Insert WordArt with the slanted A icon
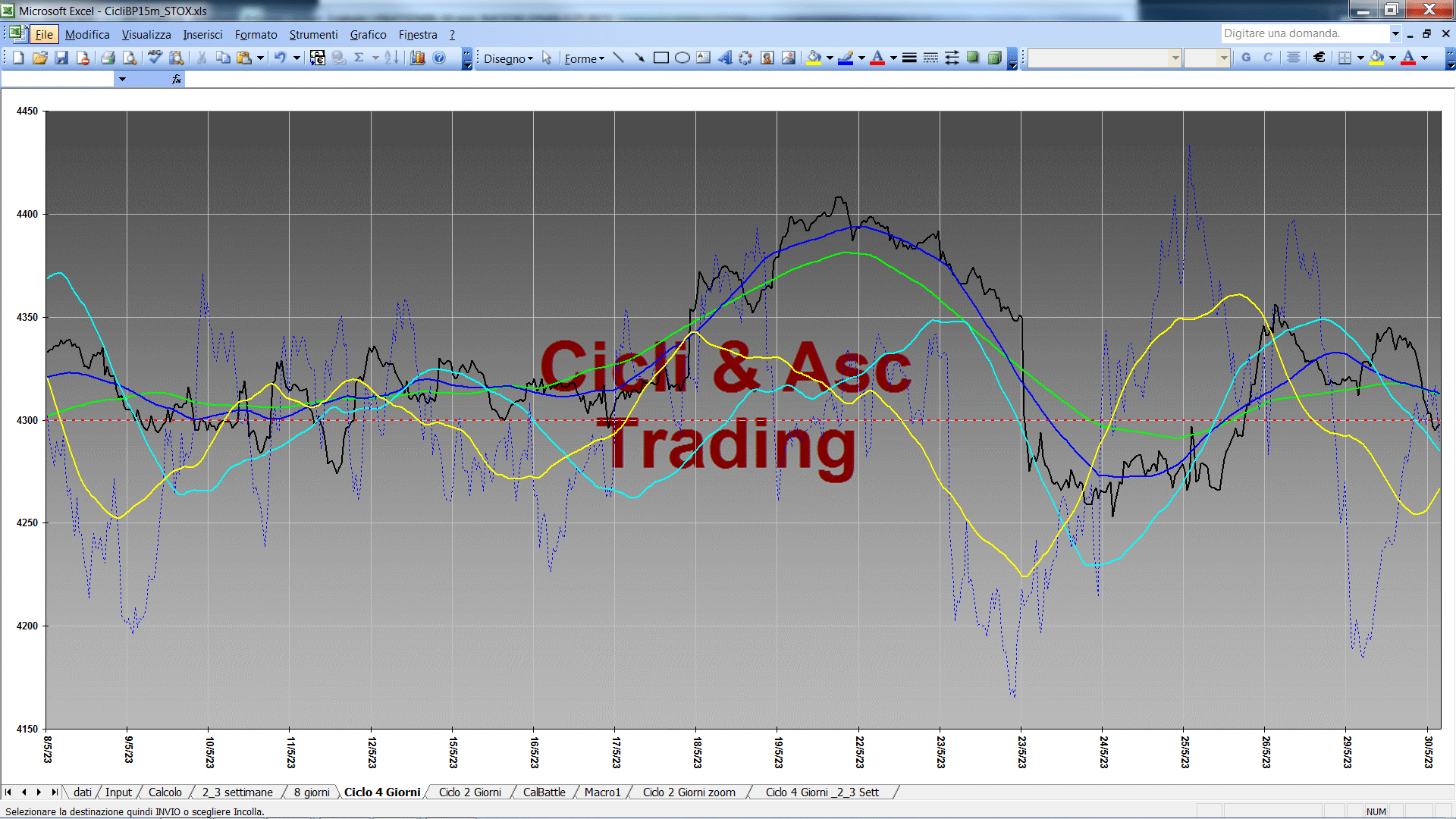The width and height of the screenshot is (1456, 819). pyautogui.click(x=724, y=58)
